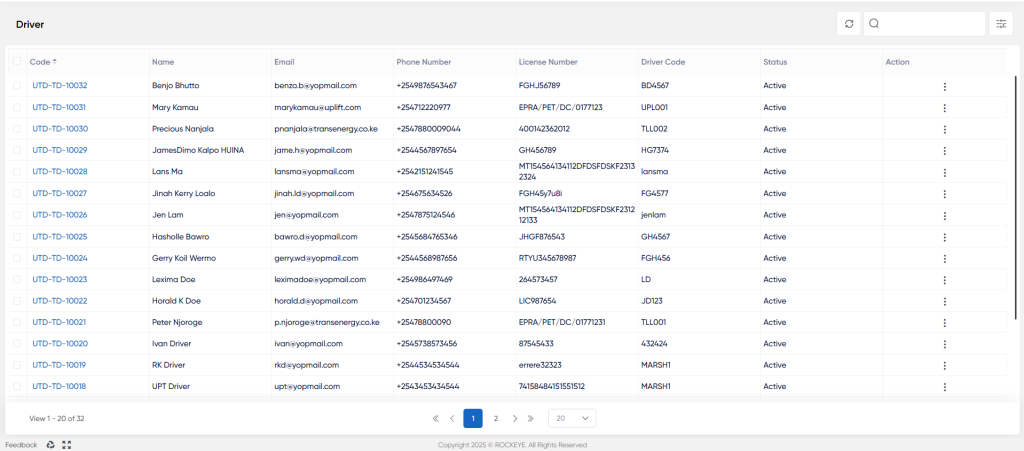The height and width of the screenshot is (451, 1024).
Task: Open the filter settings icon
Action: point(1000,24)
